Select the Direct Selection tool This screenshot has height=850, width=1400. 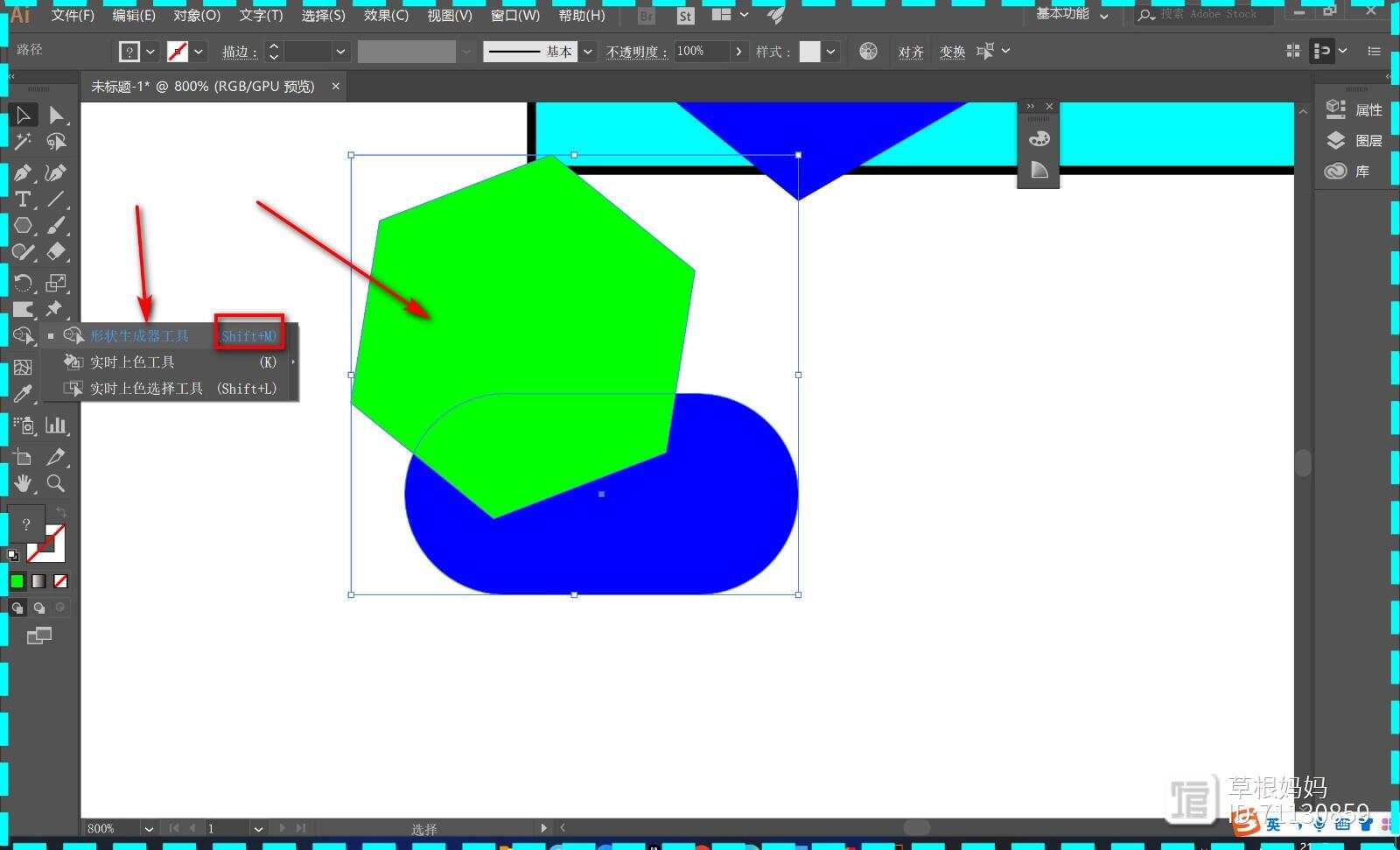coord(56,115)
